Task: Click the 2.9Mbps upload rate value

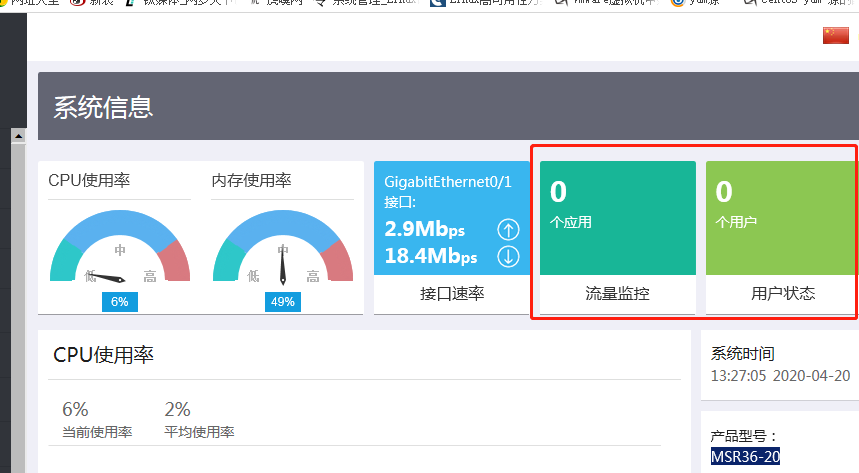Action: (425, 229)
